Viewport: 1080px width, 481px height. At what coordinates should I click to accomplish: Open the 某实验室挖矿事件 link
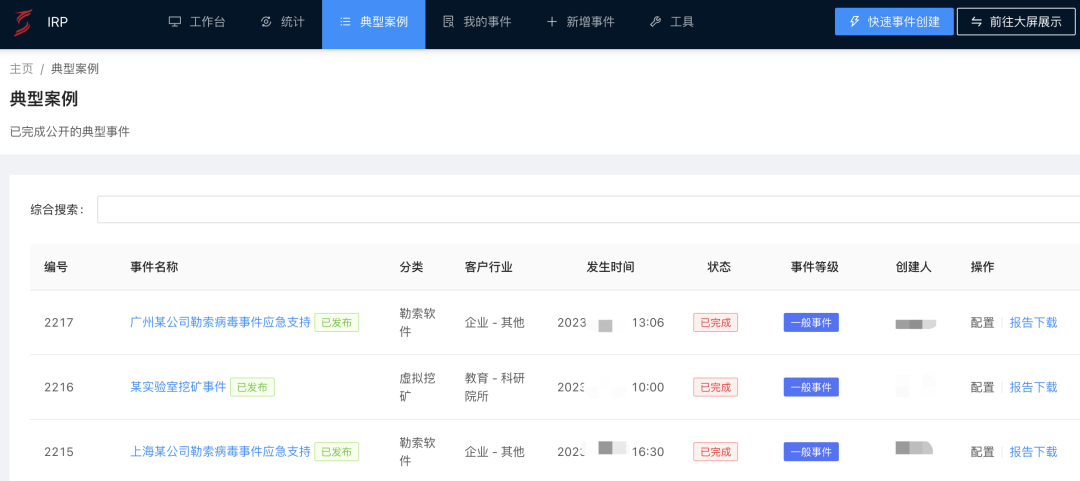click(178, 387)
